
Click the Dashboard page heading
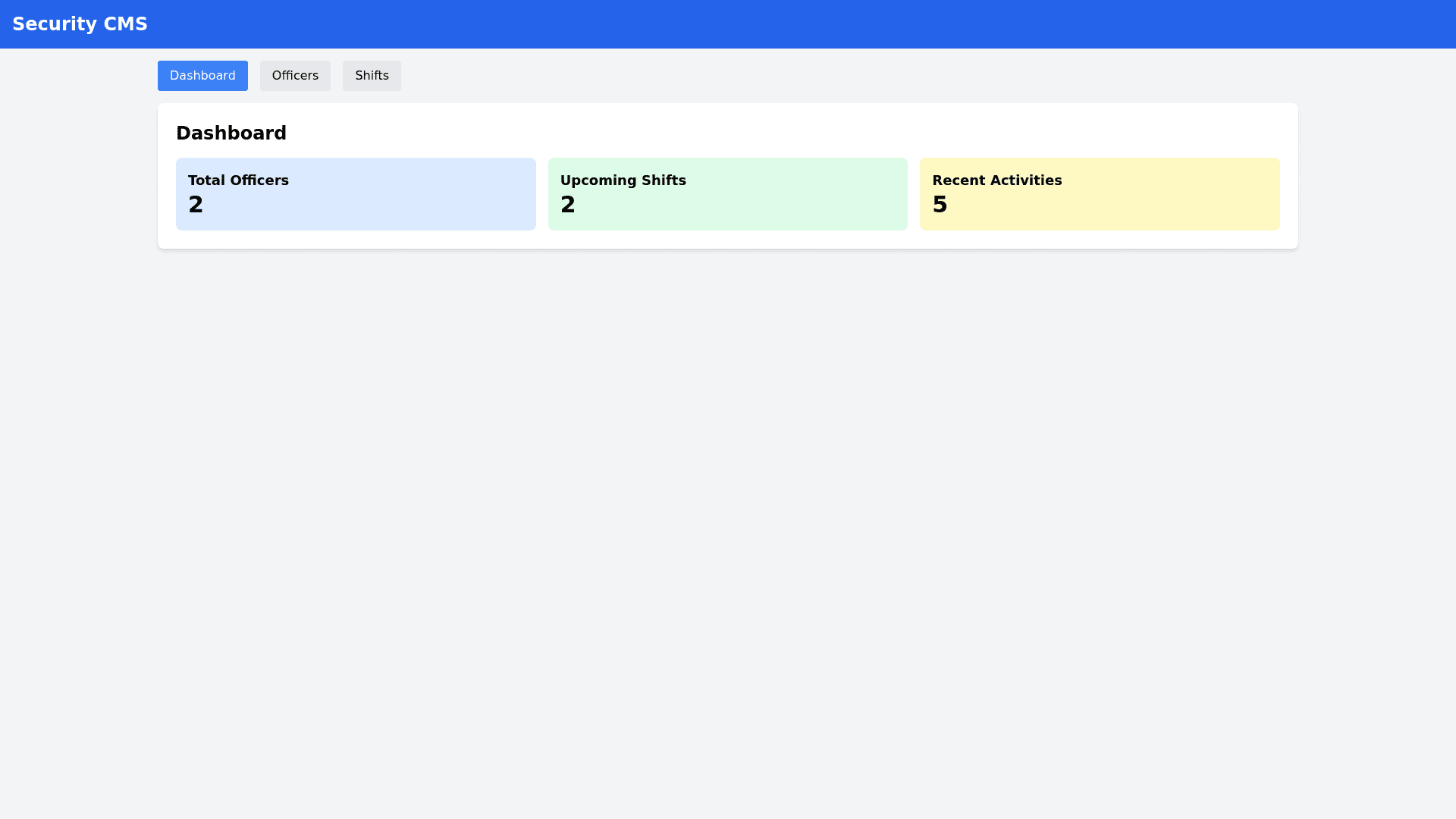[x=231, y=133]
